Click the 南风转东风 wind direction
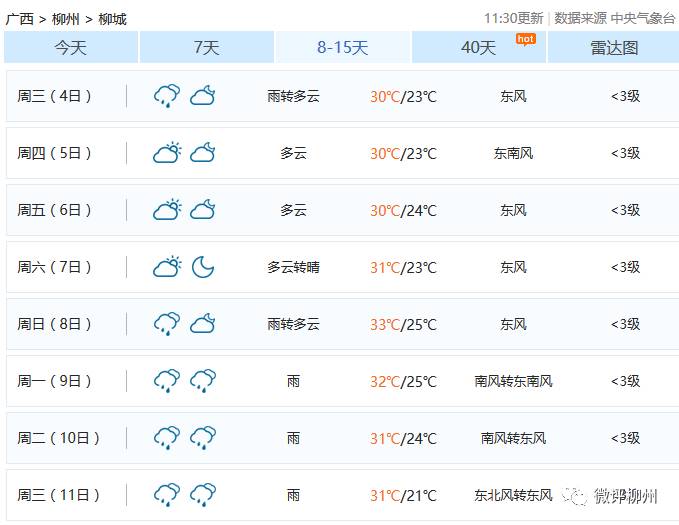The image size is (679, 525). (514, 438)
